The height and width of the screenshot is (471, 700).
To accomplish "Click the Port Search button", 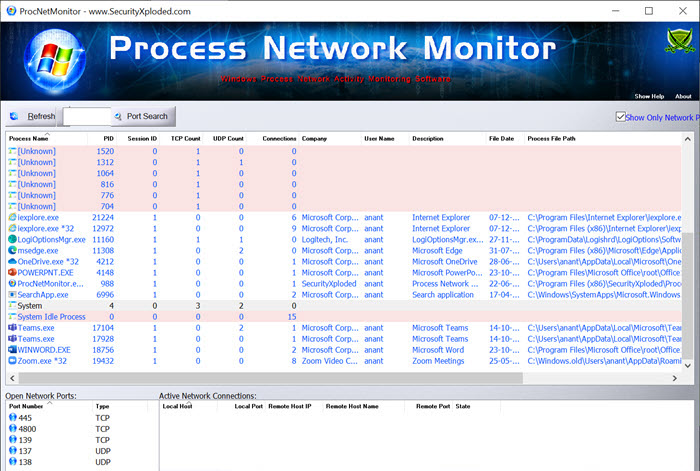I will tap(143, 117).
